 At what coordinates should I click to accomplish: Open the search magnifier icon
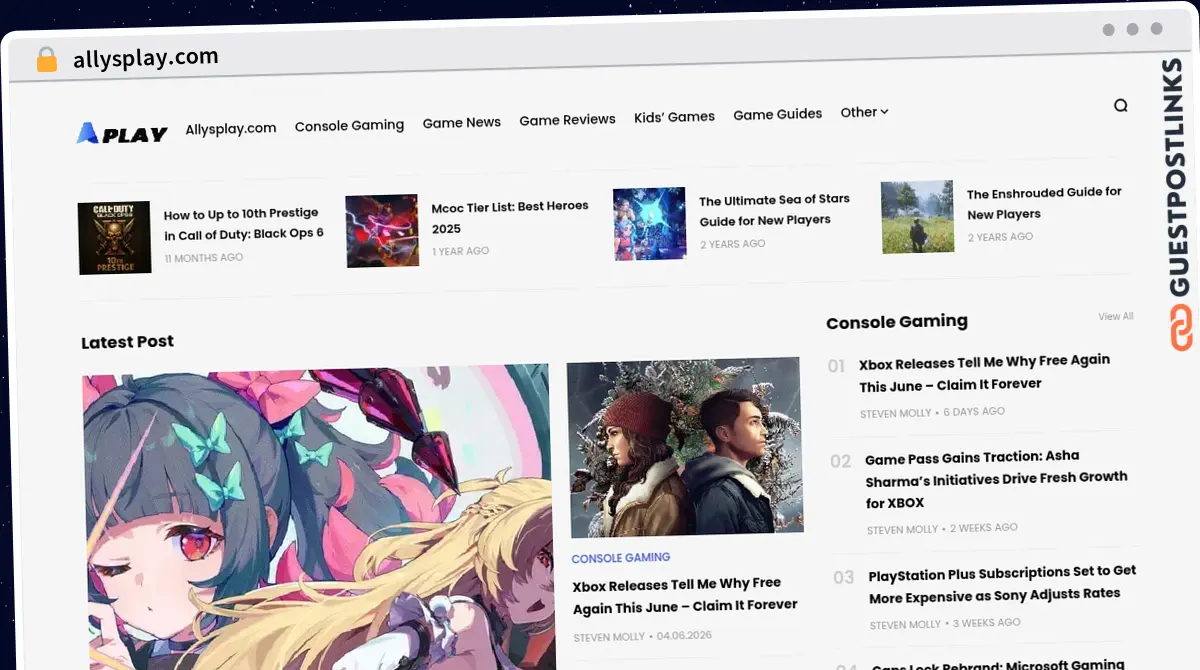pyautogui.click(x=1120, y=105)
